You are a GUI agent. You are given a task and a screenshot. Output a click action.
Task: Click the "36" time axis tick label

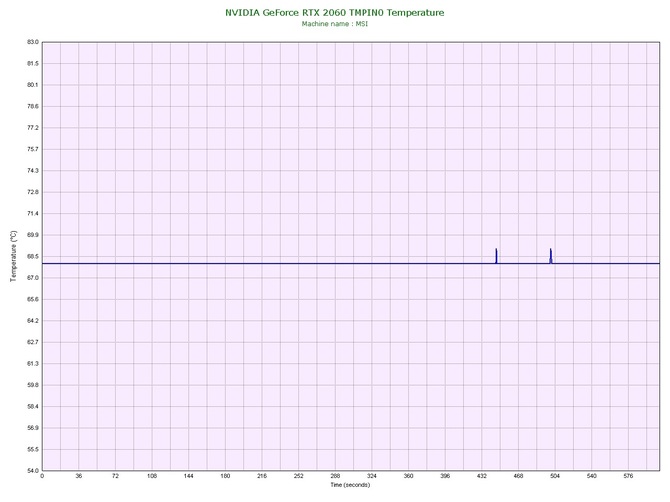coord(79,476)
